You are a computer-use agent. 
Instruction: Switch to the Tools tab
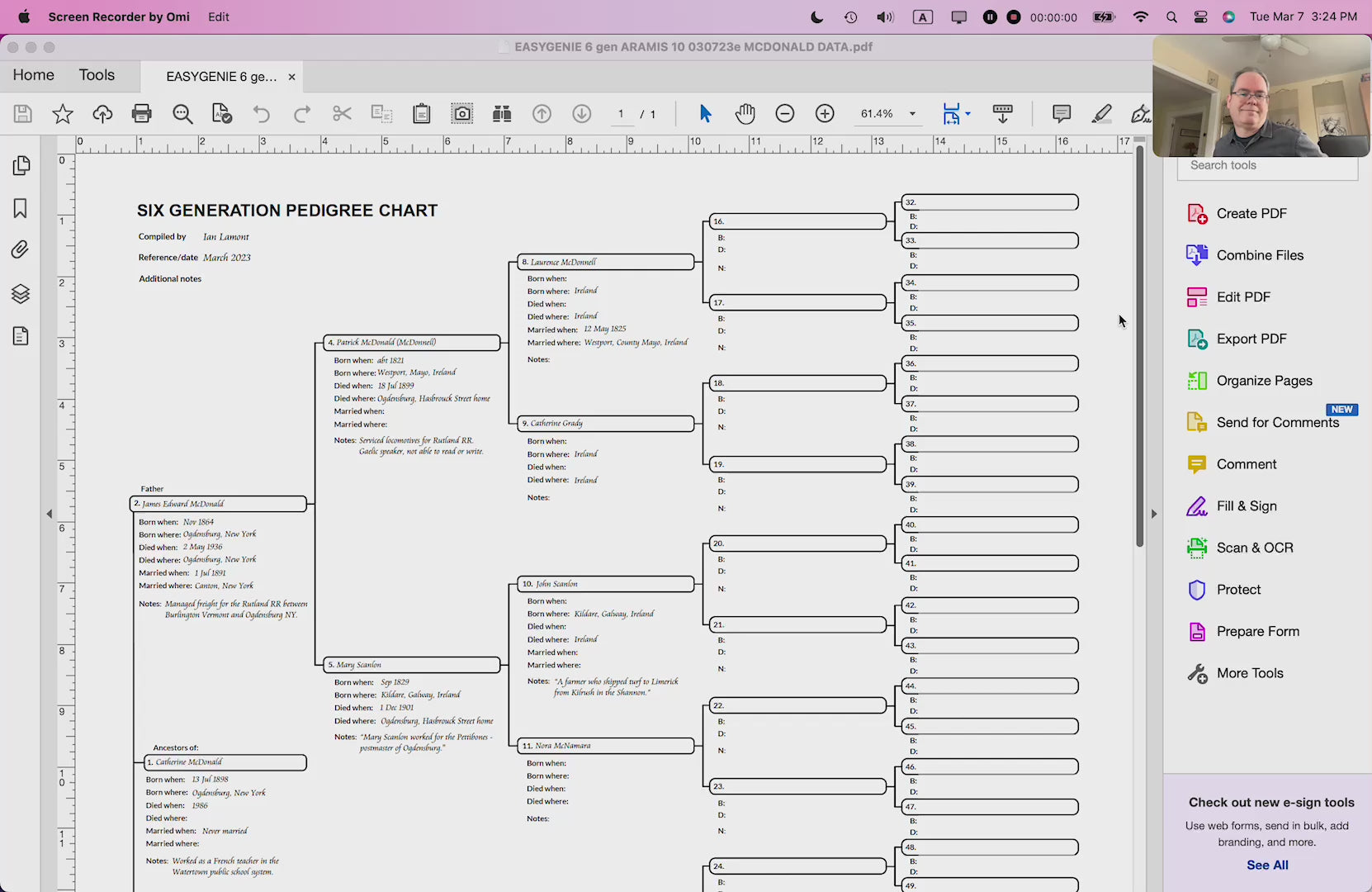97,75
